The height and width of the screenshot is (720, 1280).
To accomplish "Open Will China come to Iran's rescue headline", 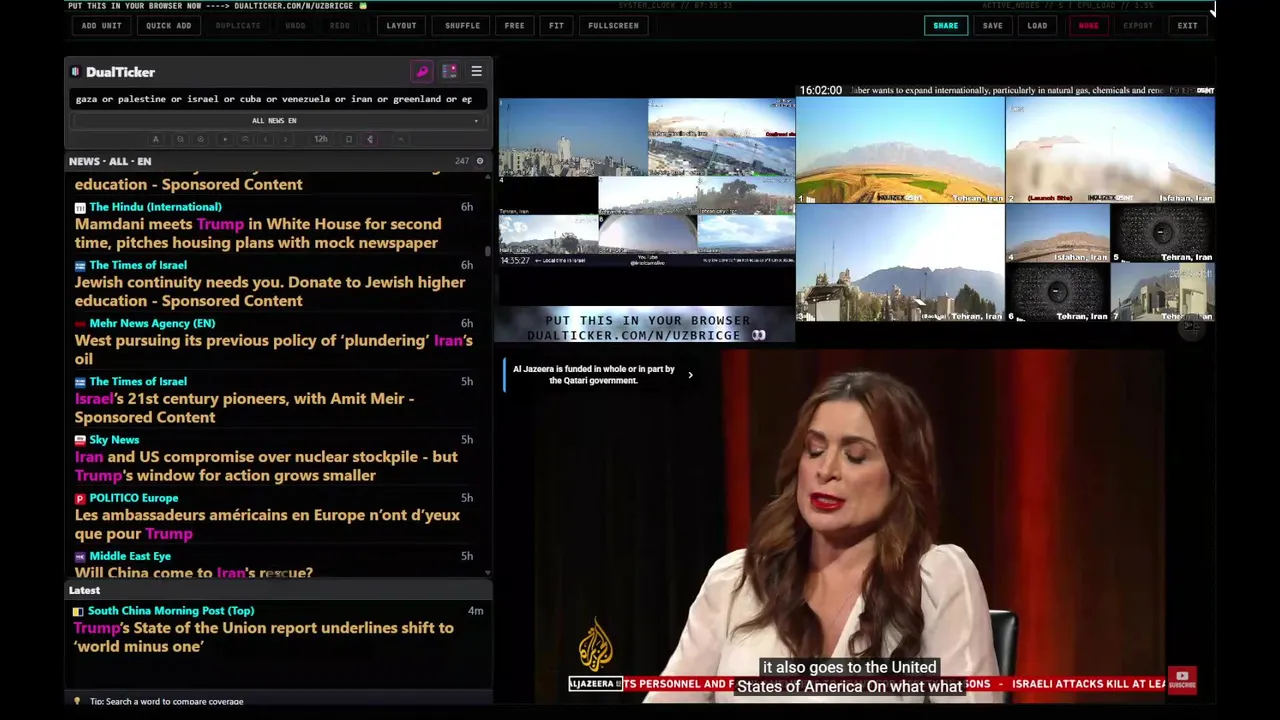I will click(193, 572).
